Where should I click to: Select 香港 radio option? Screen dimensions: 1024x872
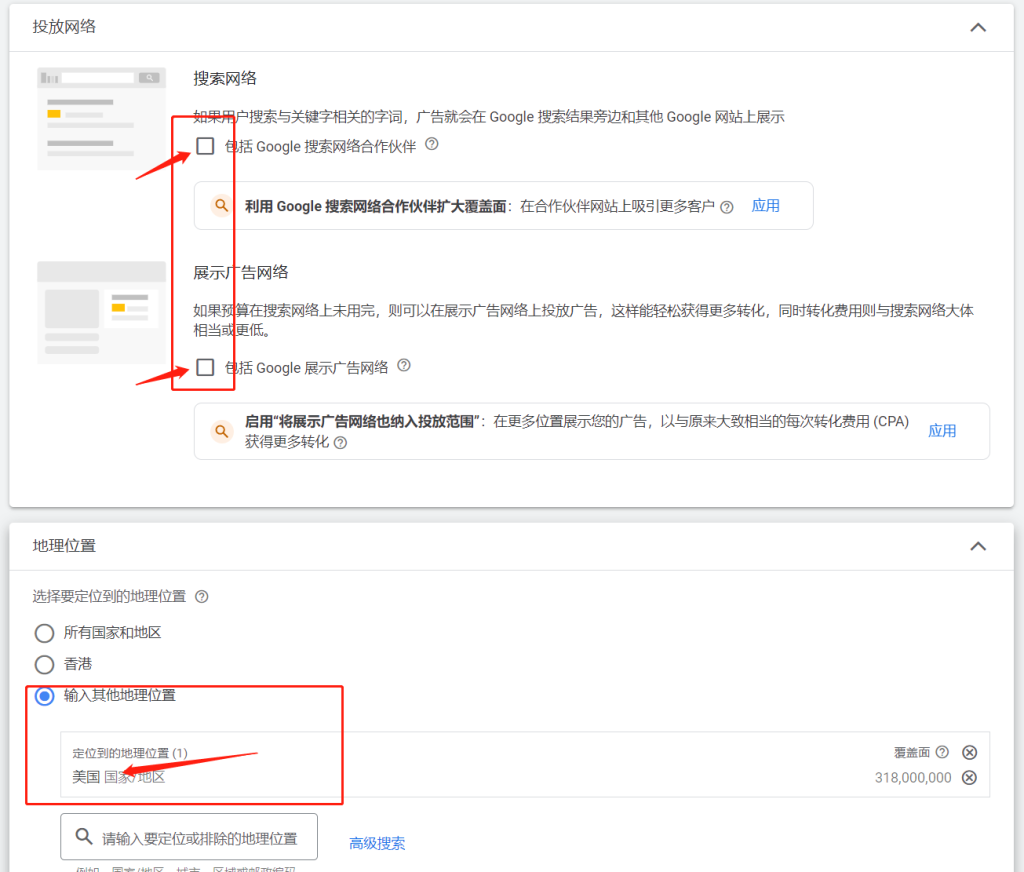coord(44,664)
